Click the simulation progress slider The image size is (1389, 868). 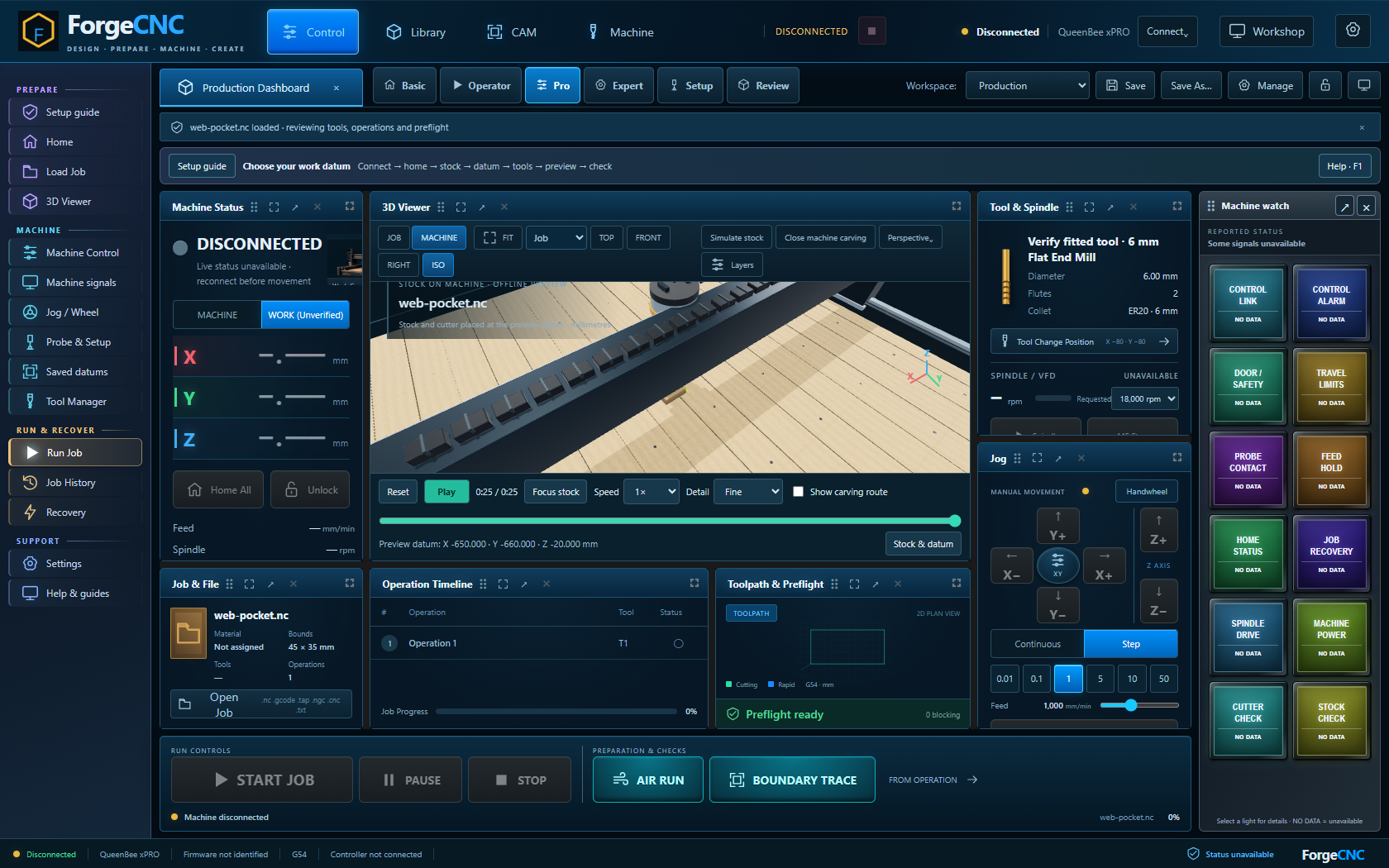[x=669, y=521]
